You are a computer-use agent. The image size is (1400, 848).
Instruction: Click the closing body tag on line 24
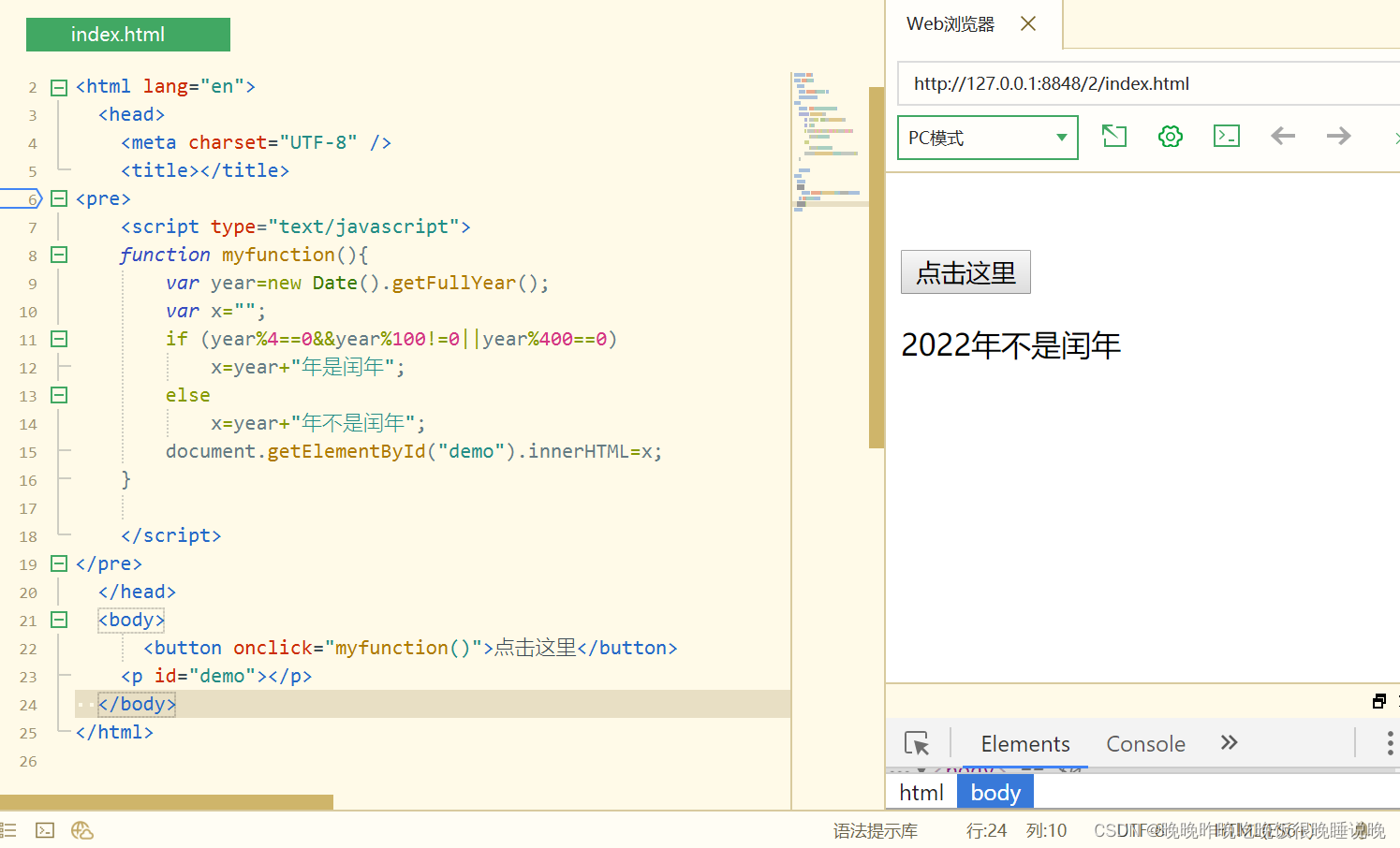pos(137,704)
